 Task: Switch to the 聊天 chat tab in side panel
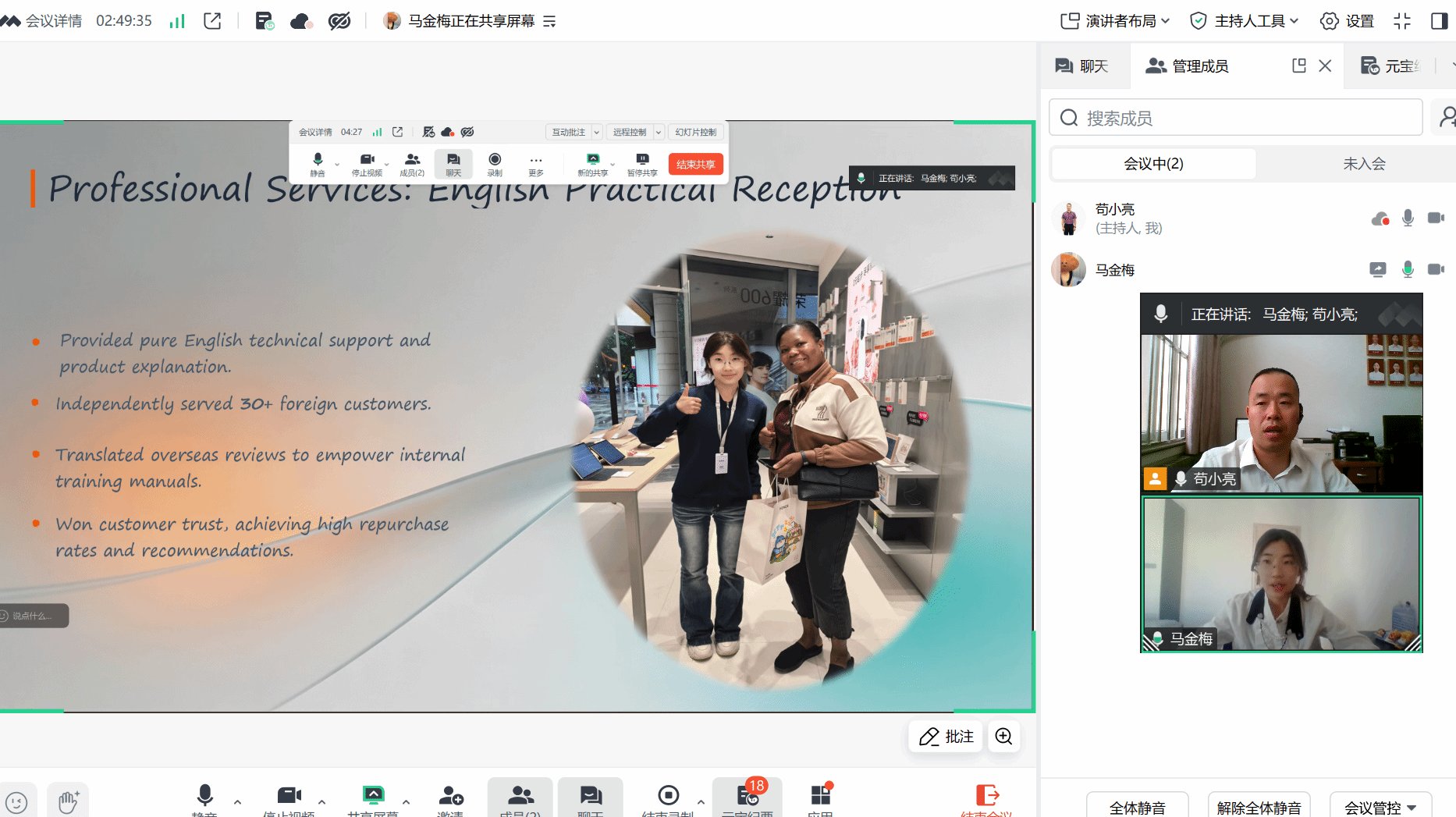pyautogui.click(x=1081, y=66)
